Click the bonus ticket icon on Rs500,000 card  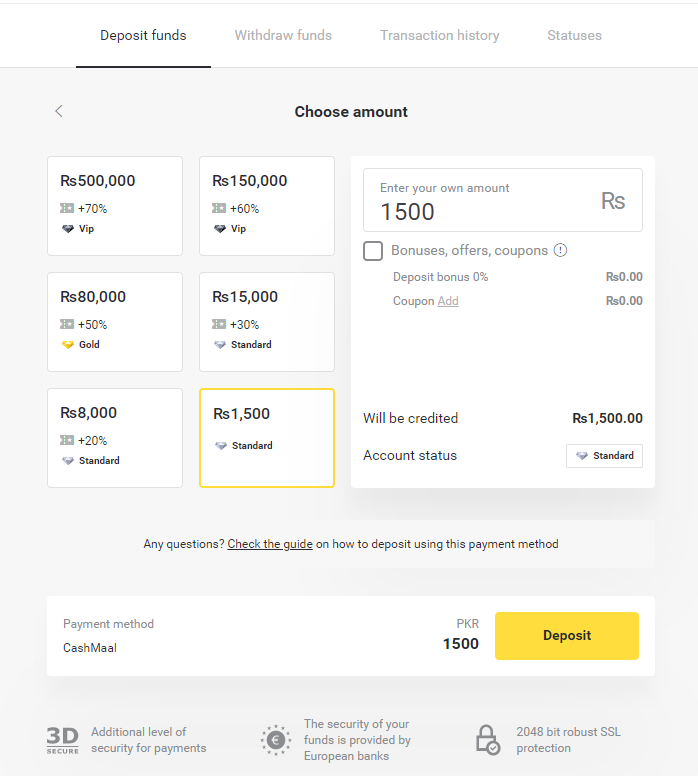point(67,209)
